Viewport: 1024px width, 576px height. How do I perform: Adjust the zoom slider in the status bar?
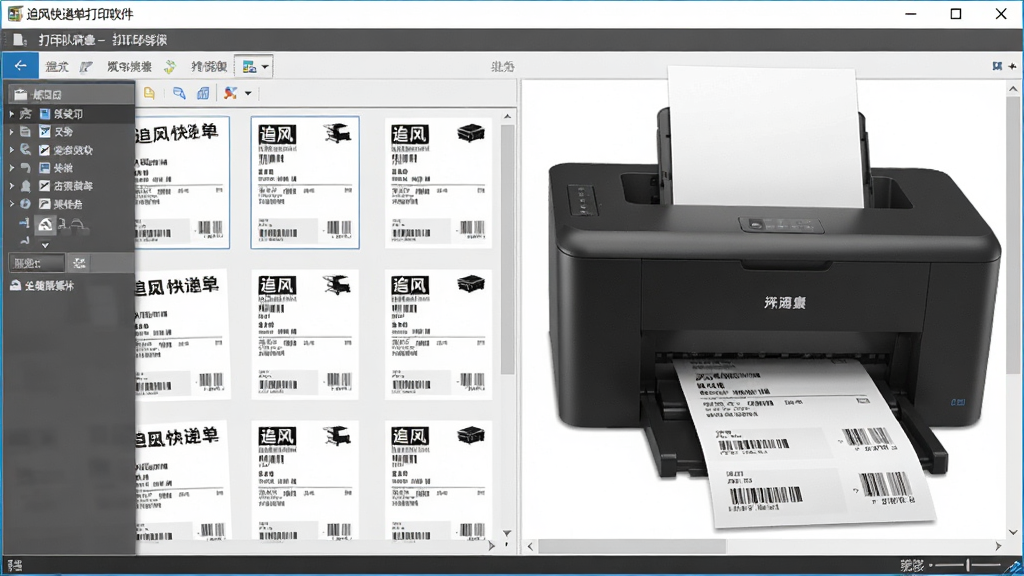tap(967, 565)
